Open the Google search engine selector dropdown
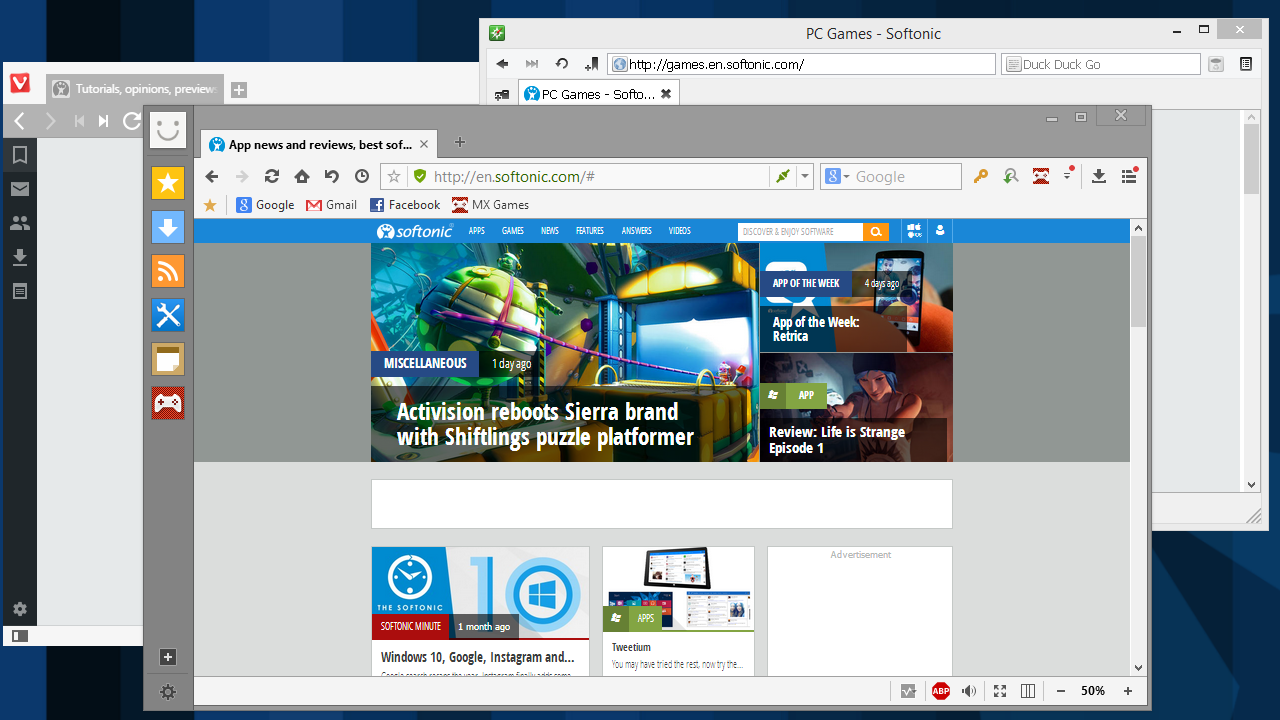This screenshot has width=1280, height=720. (x=838, y=177)
